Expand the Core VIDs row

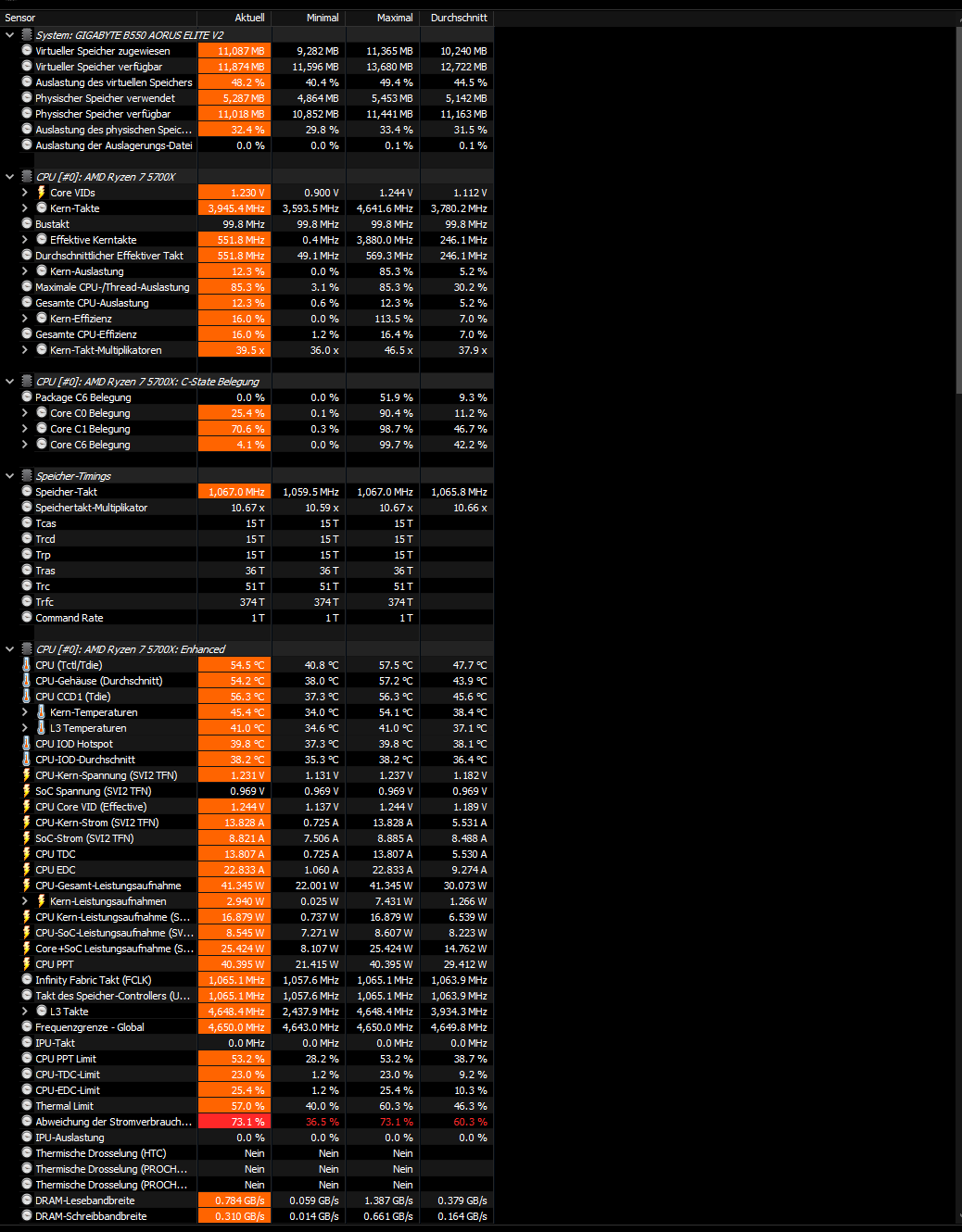pyautogui.click(x=25, y=193)
